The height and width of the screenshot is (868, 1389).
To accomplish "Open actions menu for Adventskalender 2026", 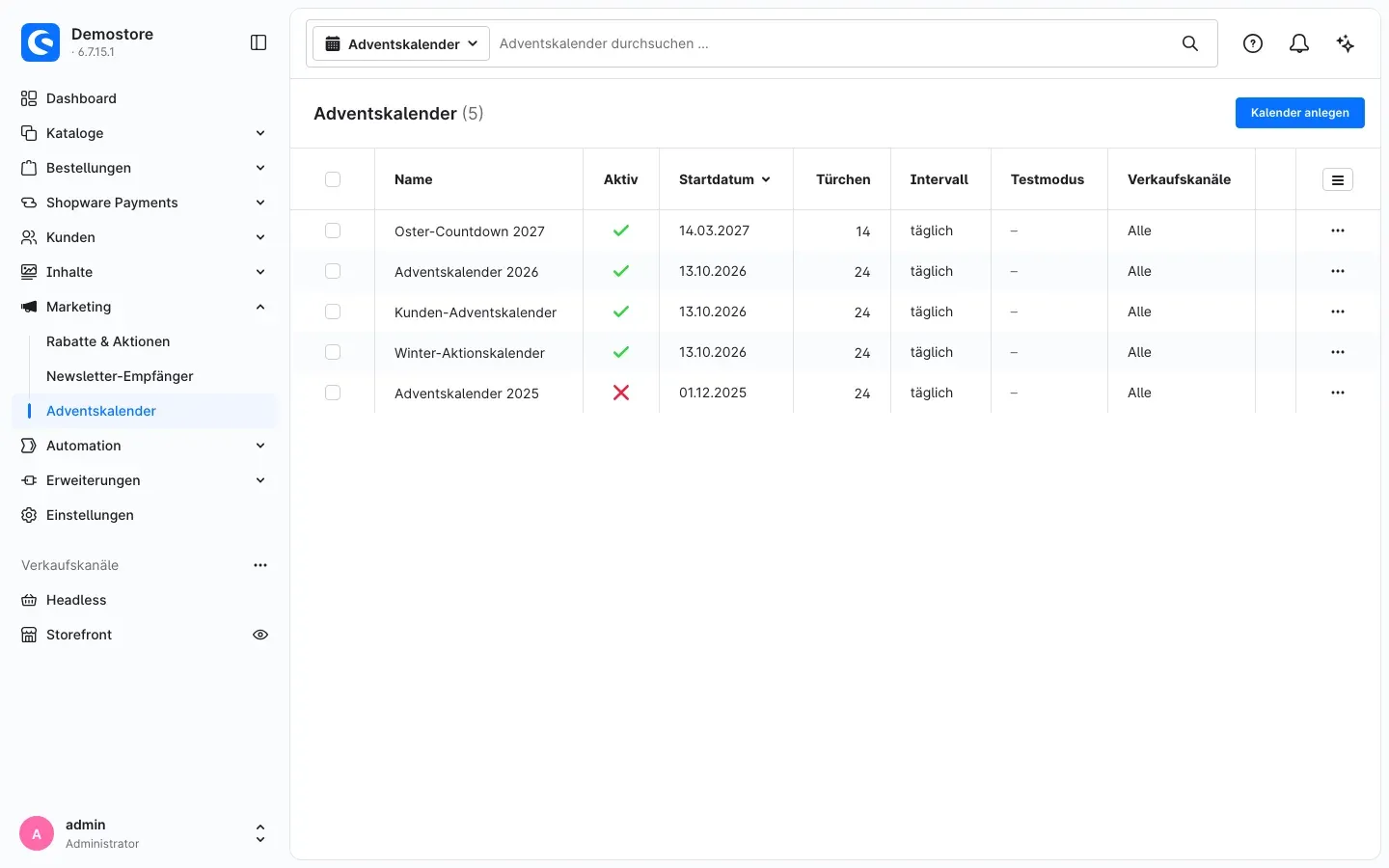I will (x=1338, y=271).
